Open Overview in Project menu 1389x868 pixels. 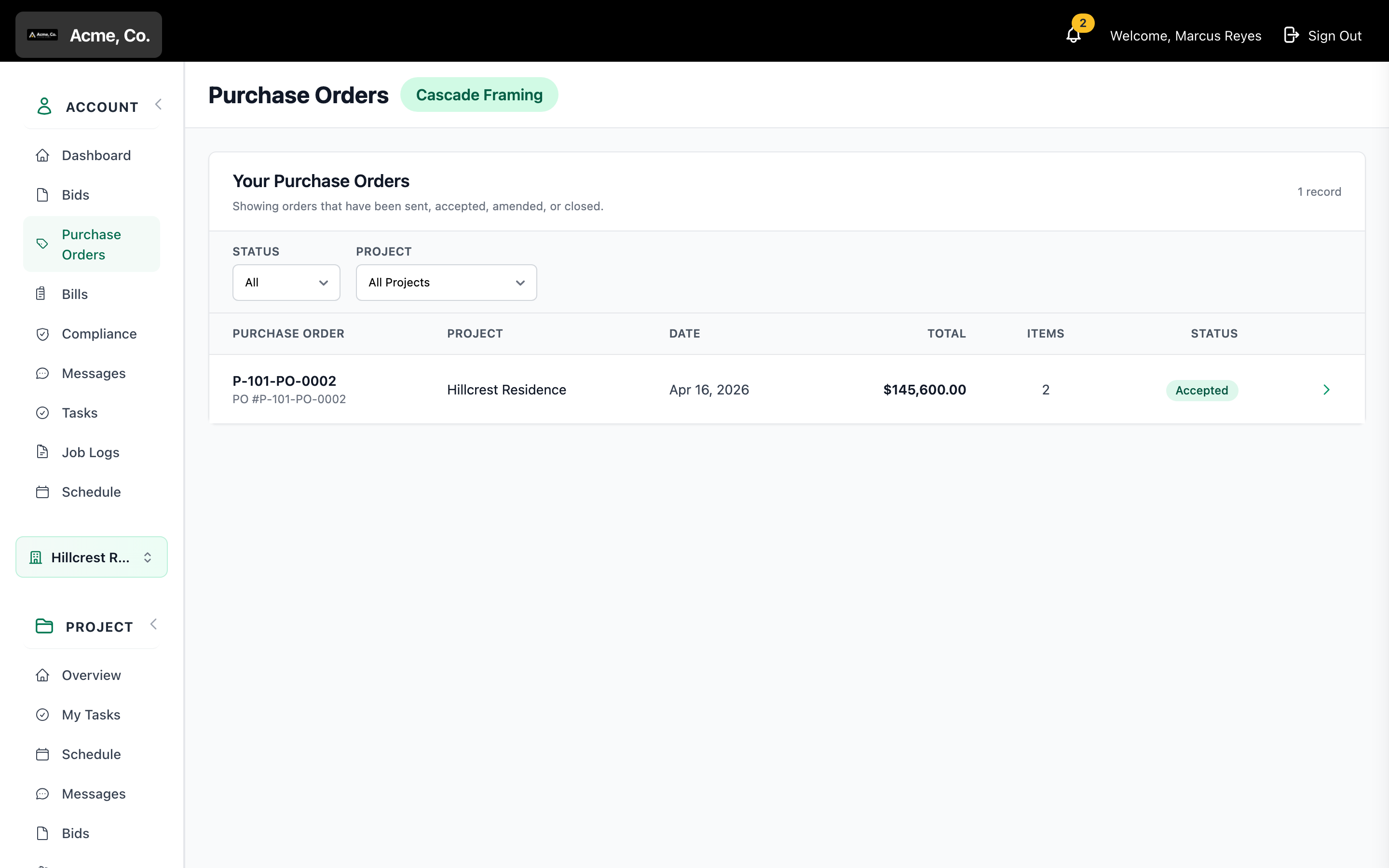(x=91, y=675)
